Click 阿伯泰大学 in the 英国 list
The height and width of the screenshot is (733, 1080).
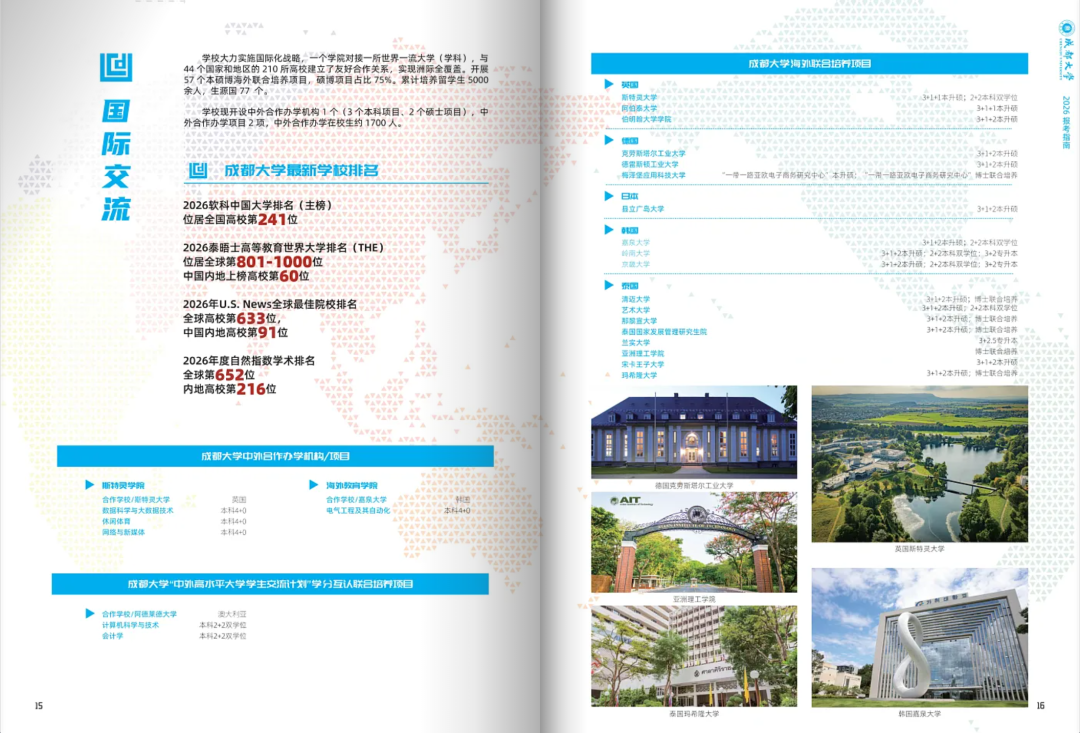(639, 108)
